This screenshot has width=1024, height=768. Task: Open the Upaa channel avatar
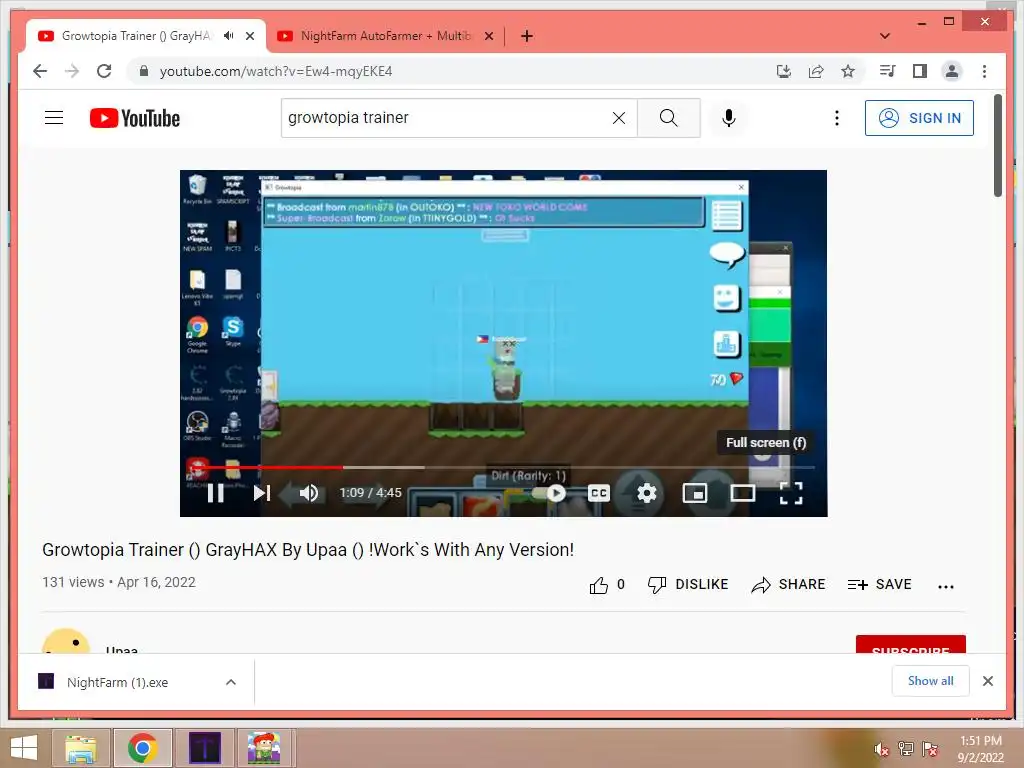pyautogui.click(x=65, y=643)
